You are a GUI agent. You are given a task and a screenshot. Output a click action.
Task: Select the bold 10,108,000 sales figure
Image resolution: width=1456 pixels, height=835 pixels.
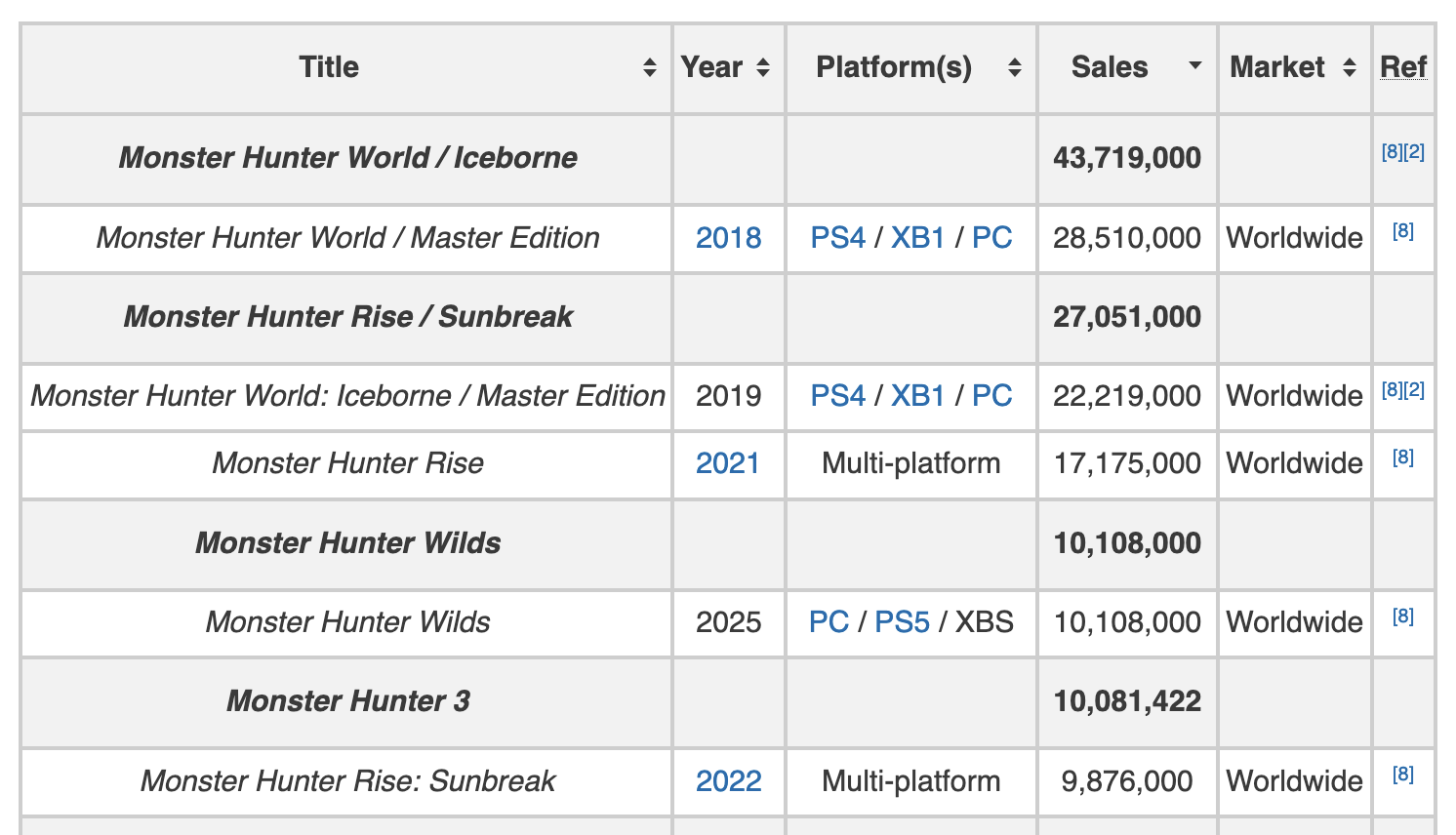click(1127, 543)
